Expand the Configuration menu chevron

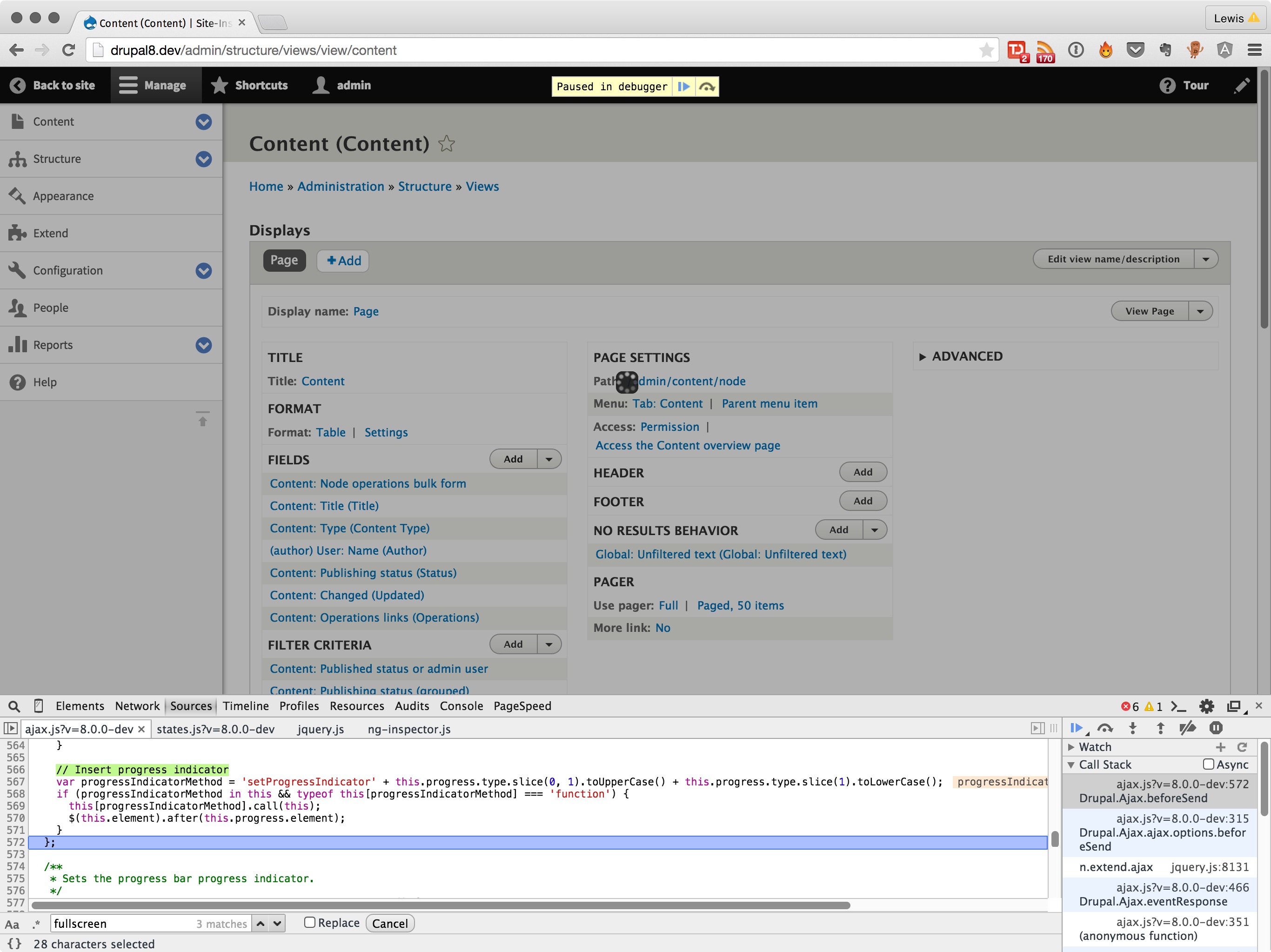203,271
